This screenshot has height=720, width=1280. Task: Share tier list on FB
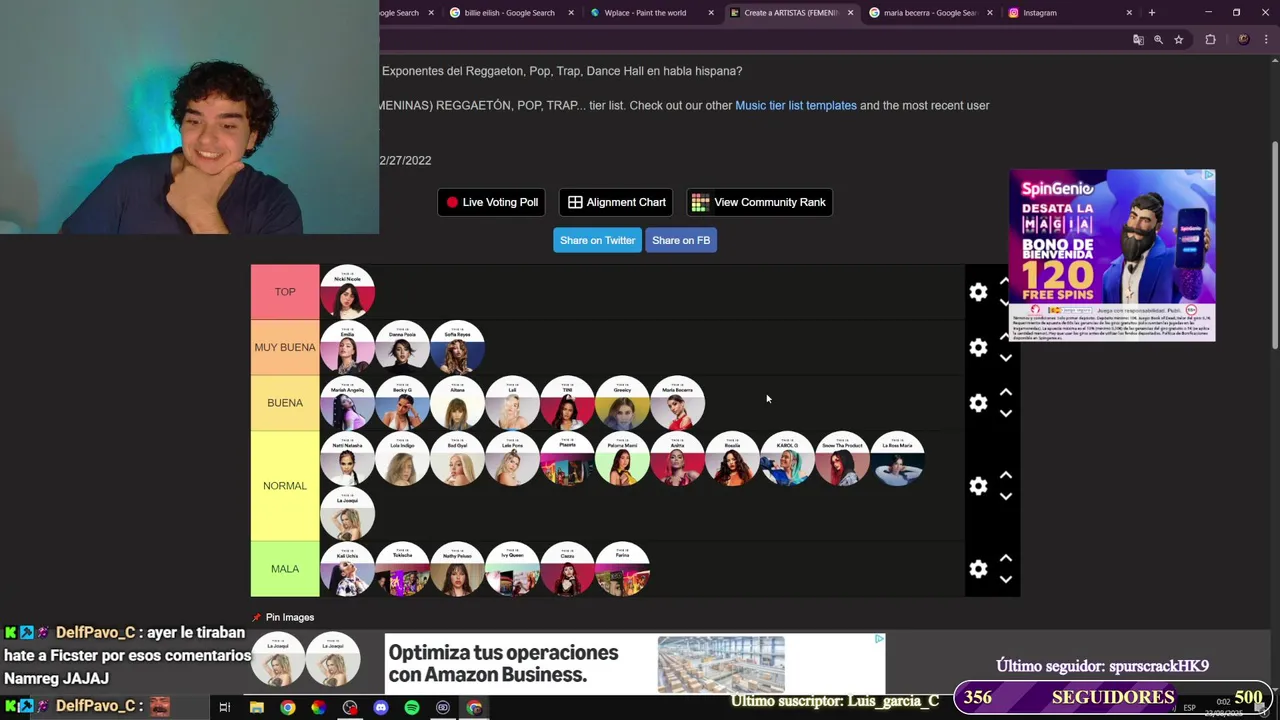tap(681, 240)
